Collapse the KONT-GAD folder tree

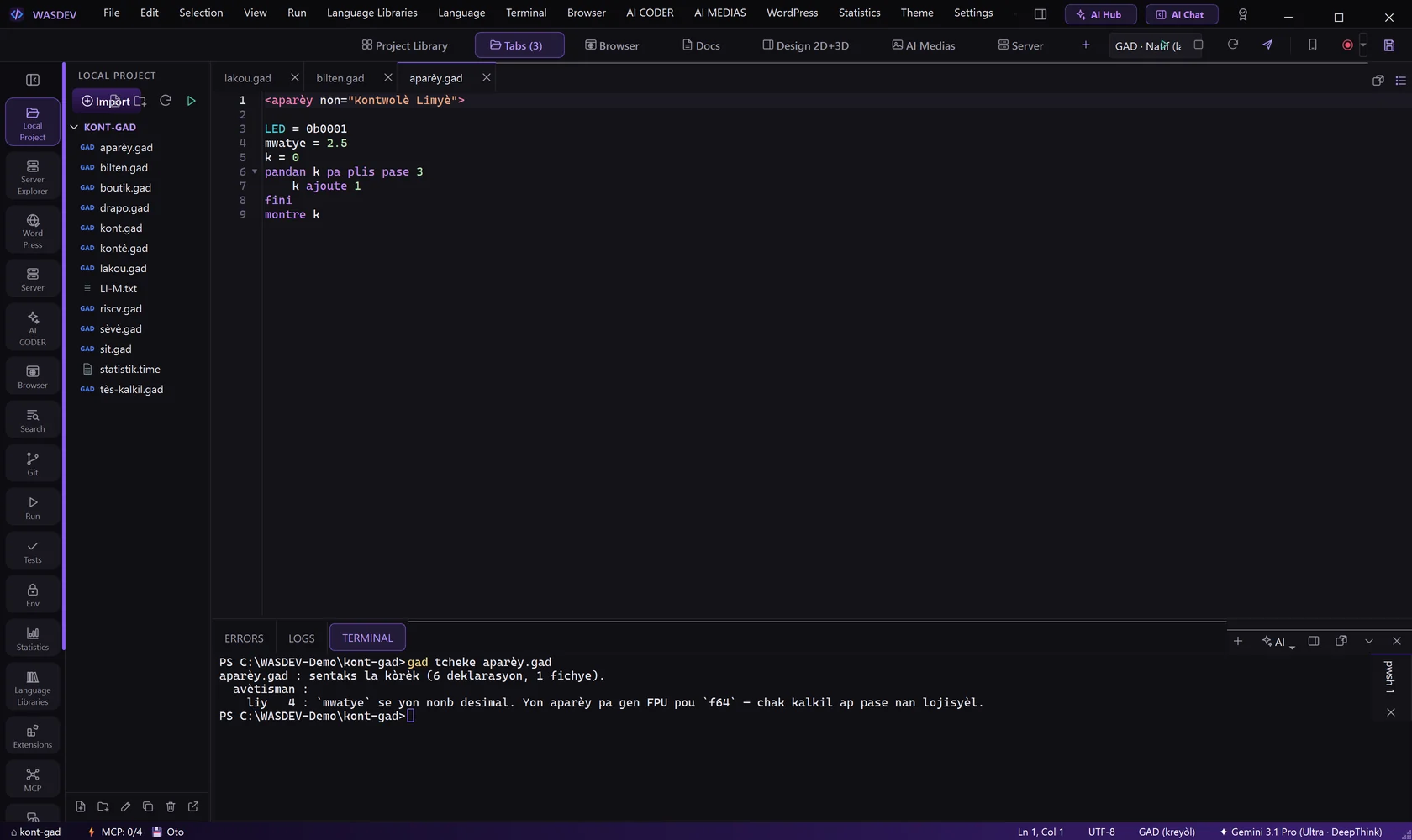click(x=74, y=127)
